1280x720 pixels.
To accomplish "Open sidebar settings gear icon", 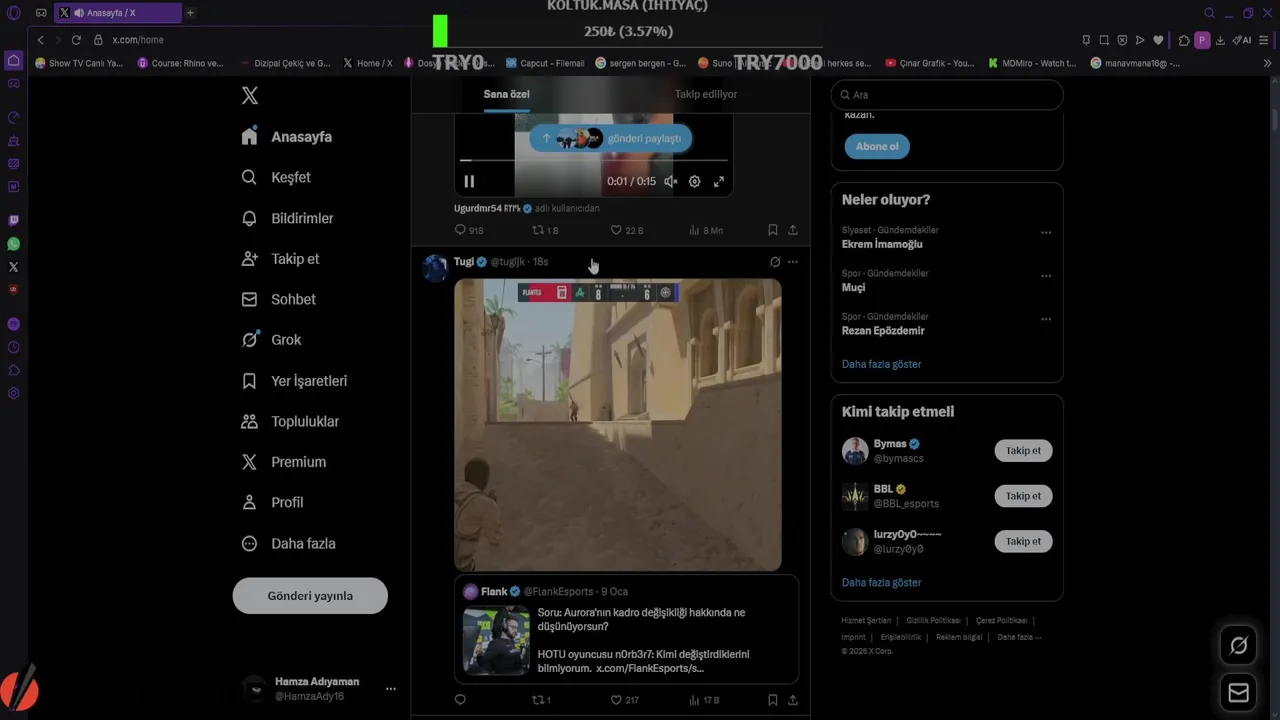I will click(13, 393).
